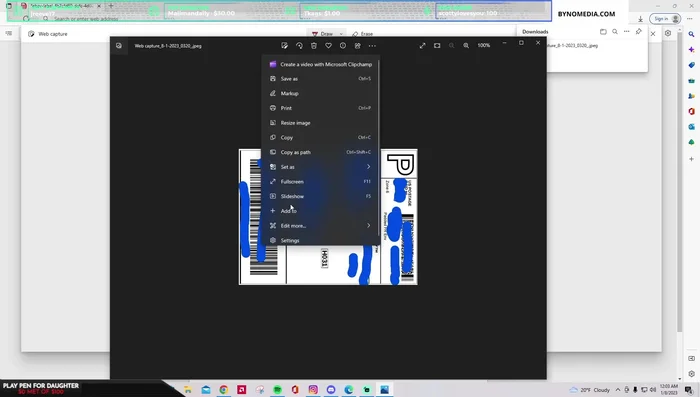
Task: Expand the Set as submenu
Action: tap(321, 167)
